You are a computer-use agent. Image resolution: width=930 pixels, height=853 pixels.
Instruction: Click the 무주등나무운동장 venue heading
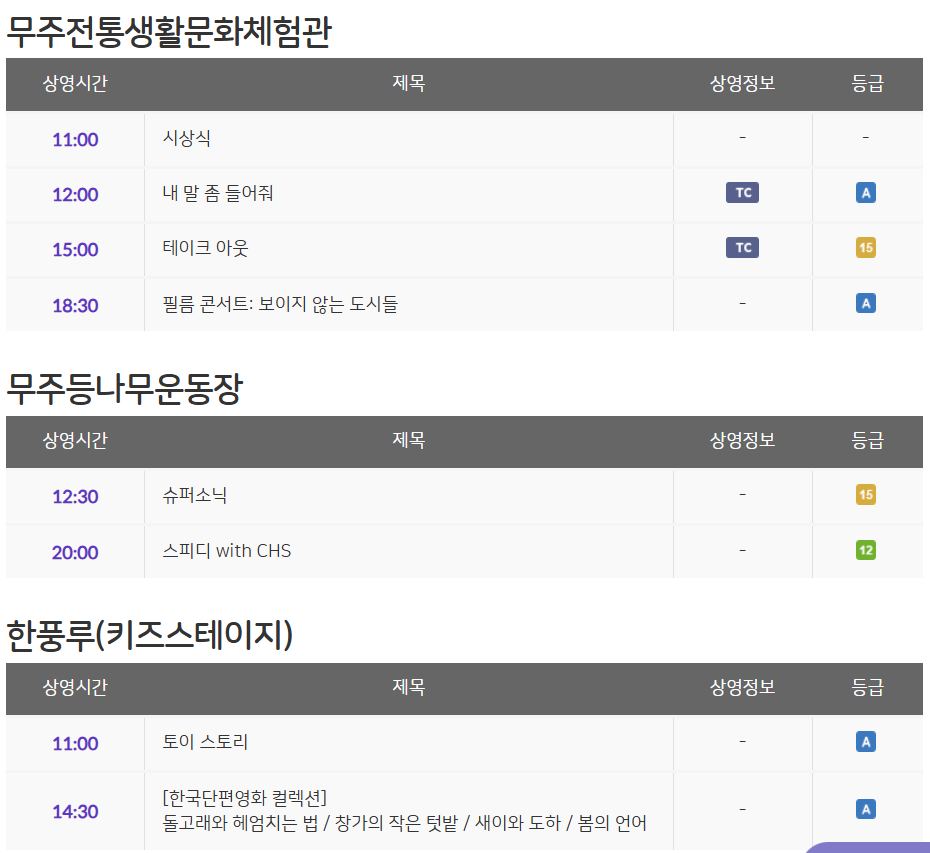click(x=125, y=389)
